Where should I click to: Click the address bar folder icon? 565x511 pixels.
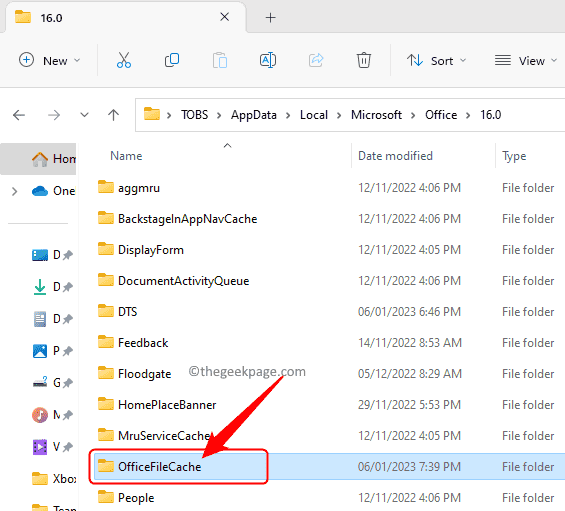[152, 114]
